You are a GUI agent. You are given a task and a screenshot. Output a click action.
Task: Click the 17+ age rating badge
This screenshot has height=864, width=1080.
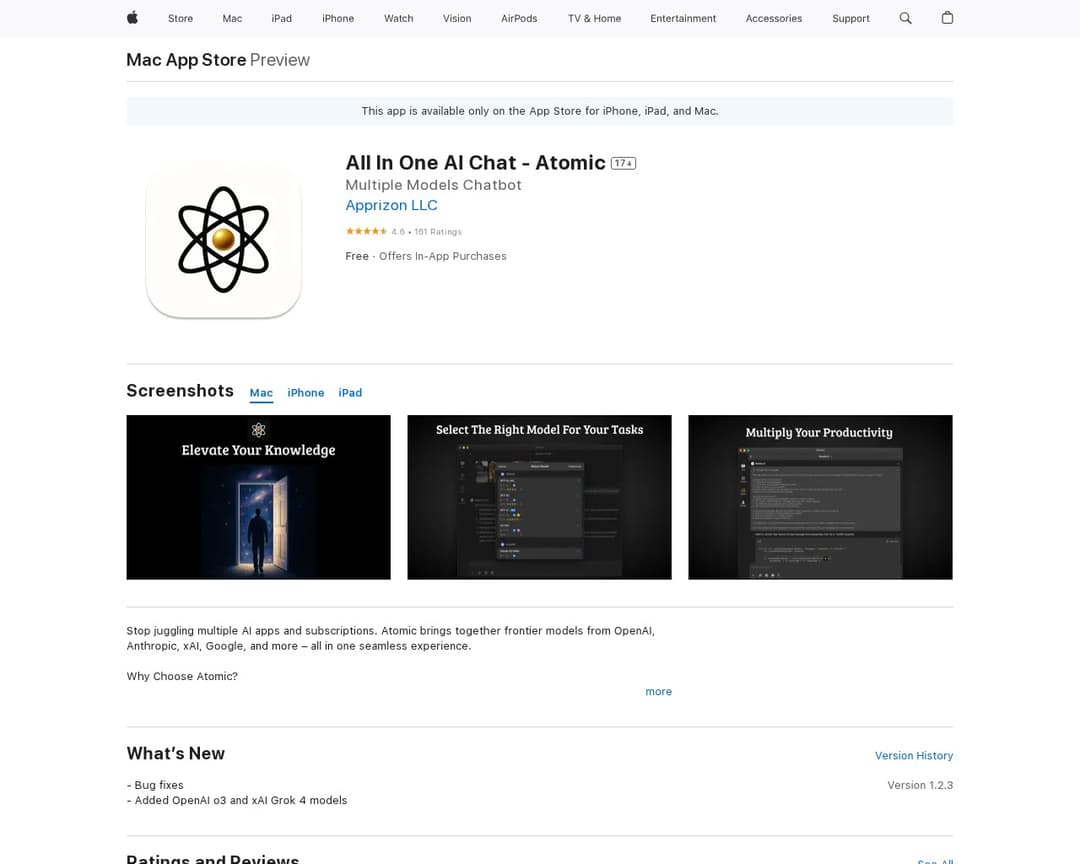[622, 162]
